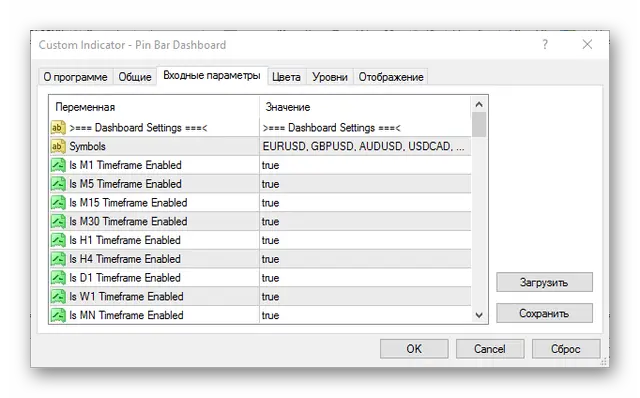This screenshot has width=640, height=398.
Task: Click the Переменная column header
Action: 154,107
